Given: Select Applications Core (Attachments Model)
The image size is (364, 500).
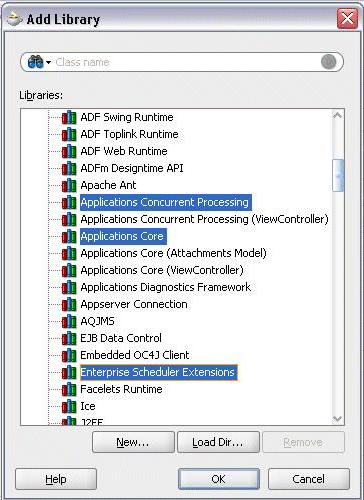Looking at the screenshot, I should (173, 253).
